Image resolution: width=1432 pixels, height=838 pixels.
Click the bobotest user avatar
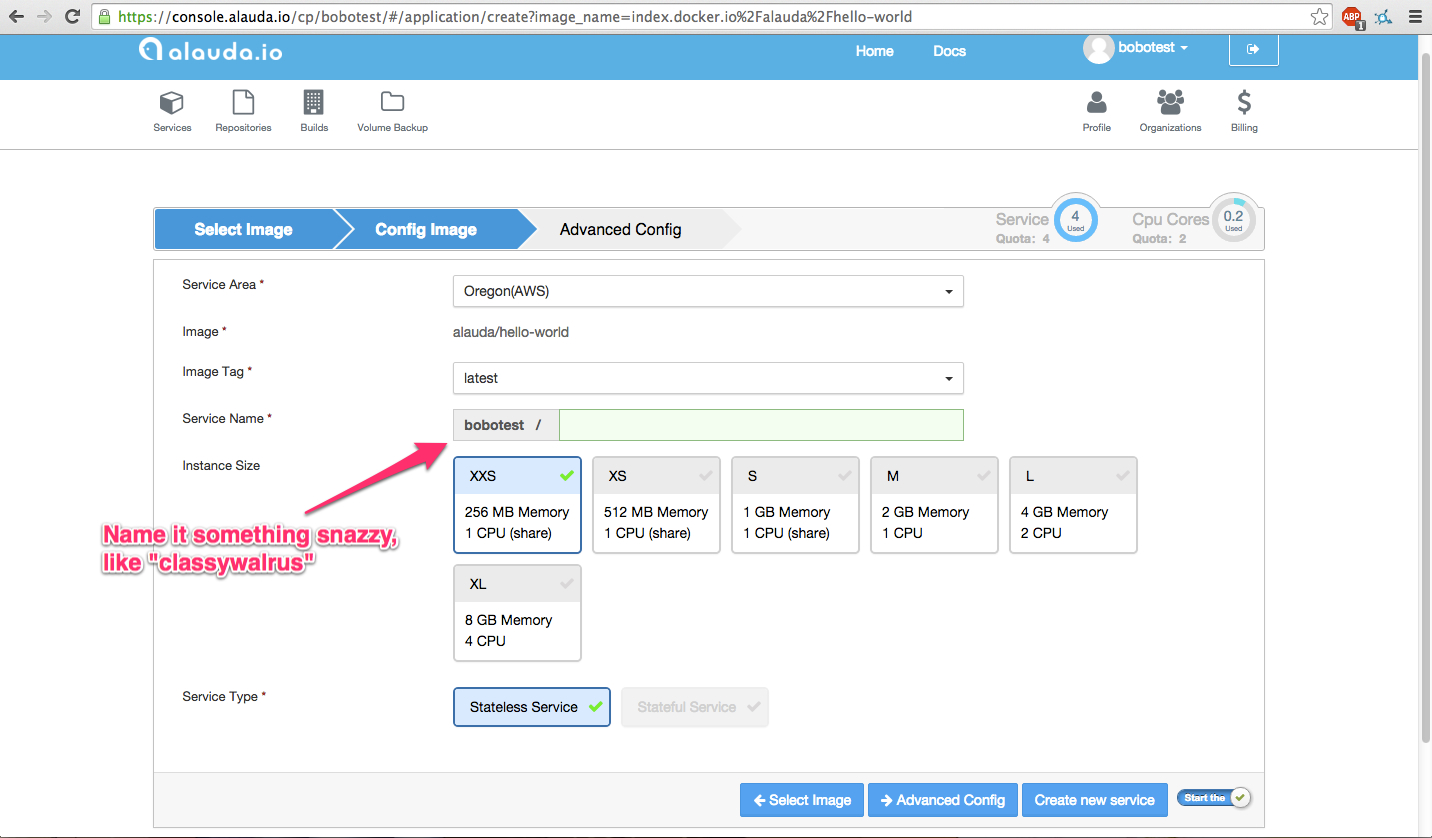point(1098,49)
